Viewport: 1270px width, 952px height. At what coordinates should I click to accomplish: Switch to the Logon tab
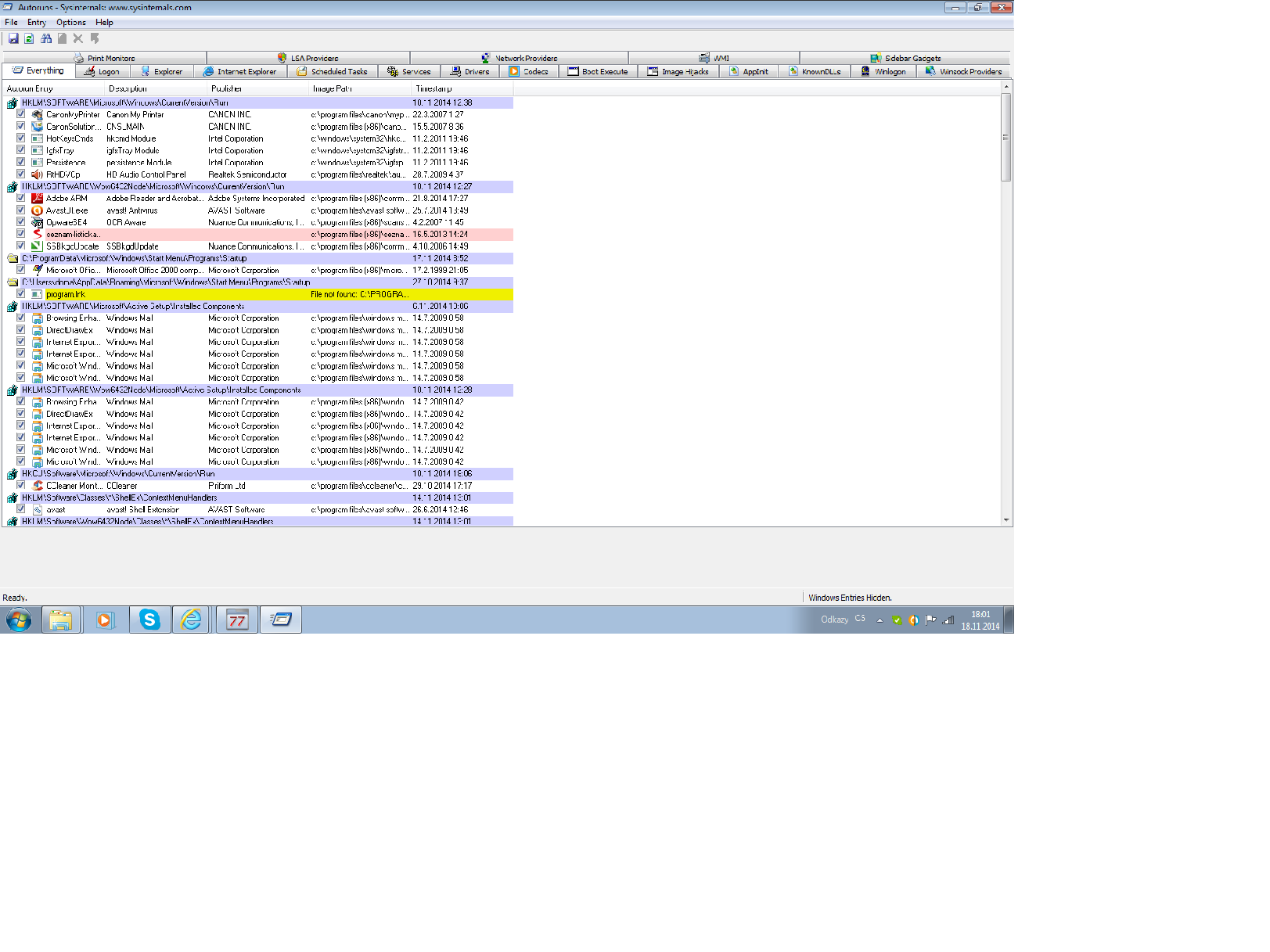[102, 72]
